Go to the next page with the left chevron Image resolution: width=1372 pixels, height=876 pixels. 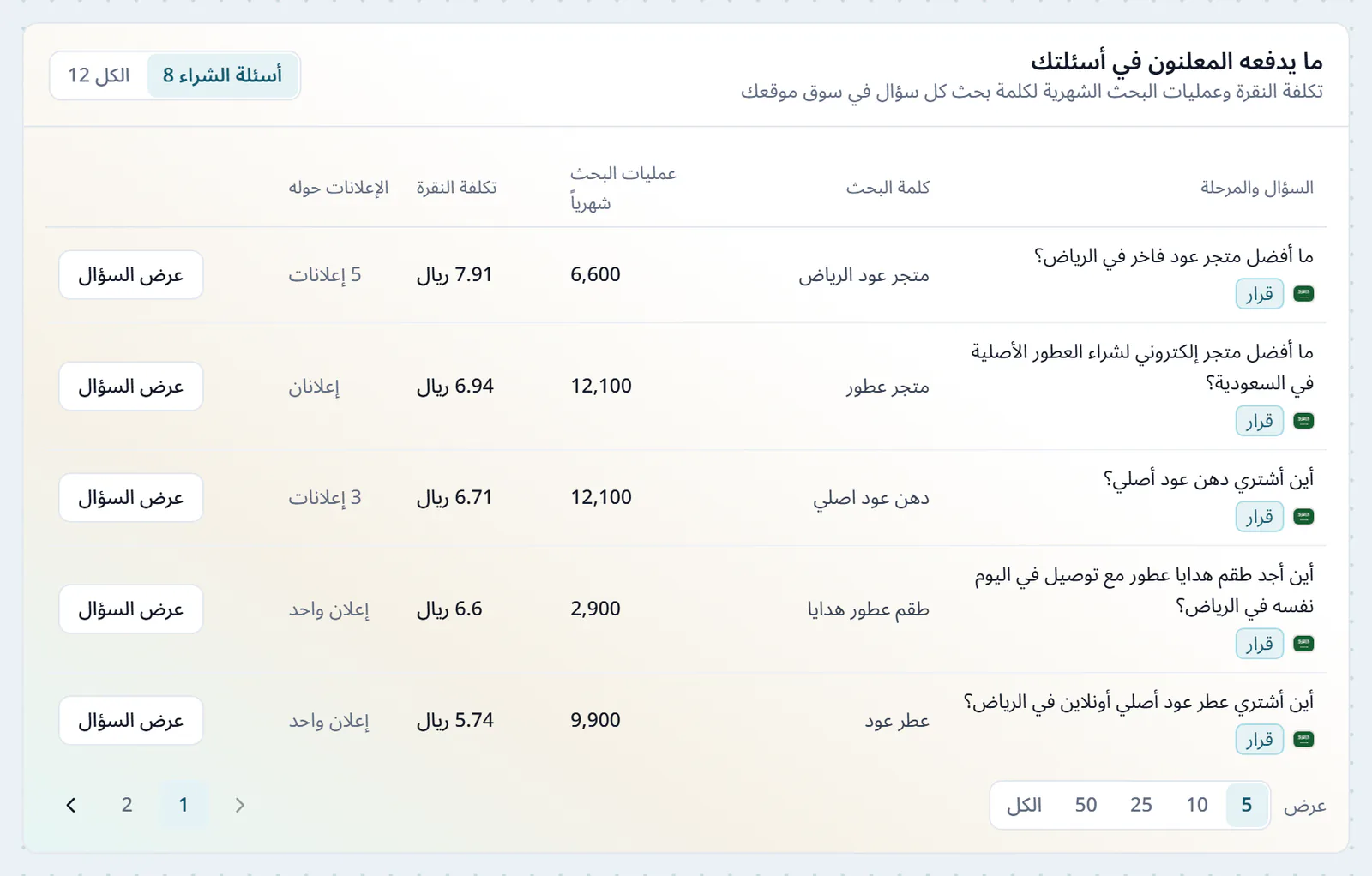click(x=71, y=805)
